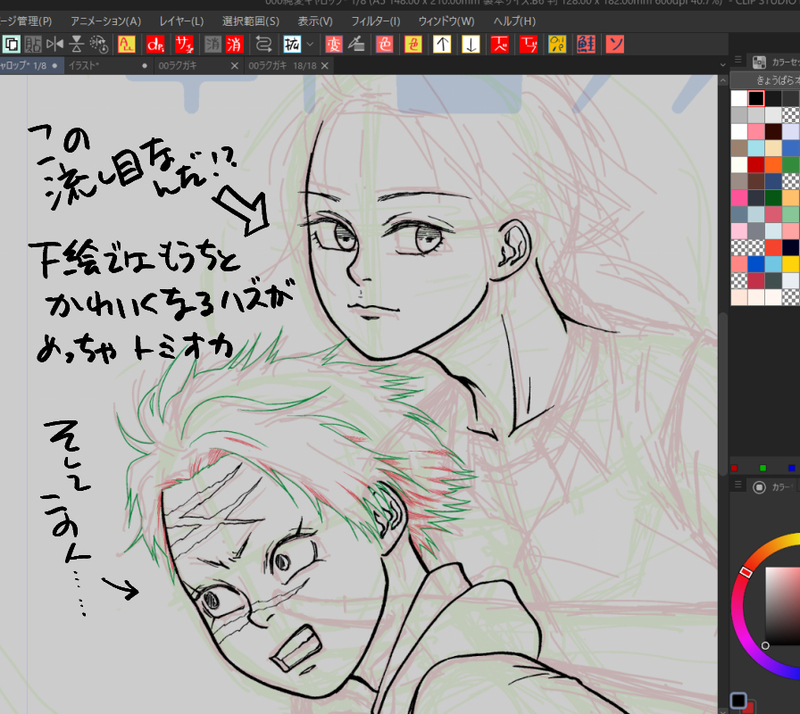Click the red 下ツ toolbar icon
Viewport: 800px width, 714px height.
pyautogui.click(x=529, y=44)
